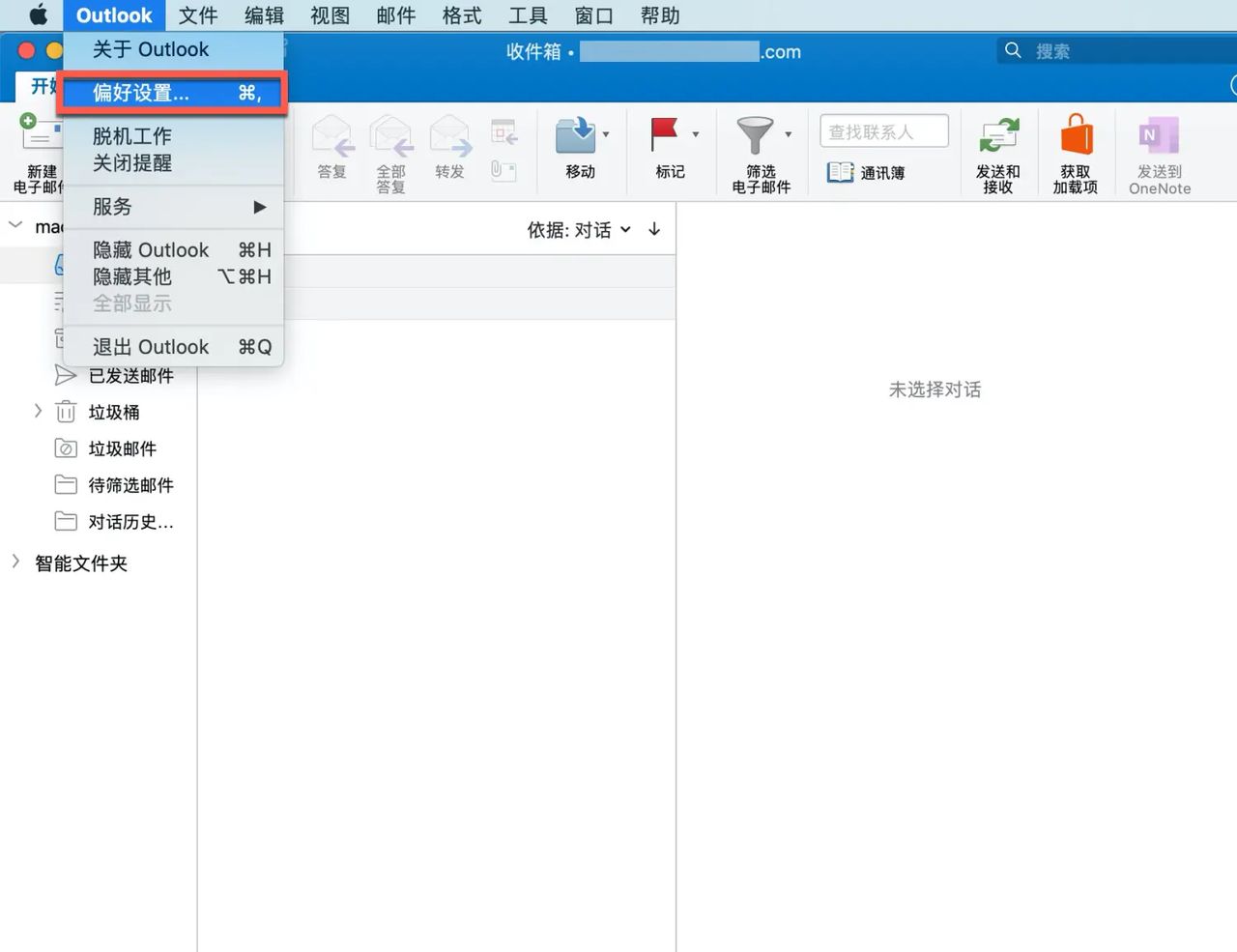
Task: Expand the 智能文件夹 group
Action: [15, 562]
